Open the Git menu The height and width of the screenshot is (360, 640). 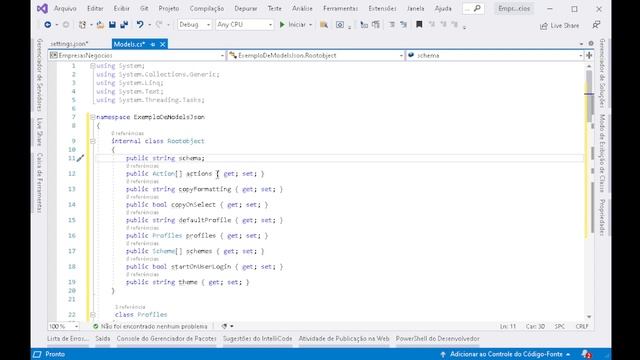[x=144, y=8]
